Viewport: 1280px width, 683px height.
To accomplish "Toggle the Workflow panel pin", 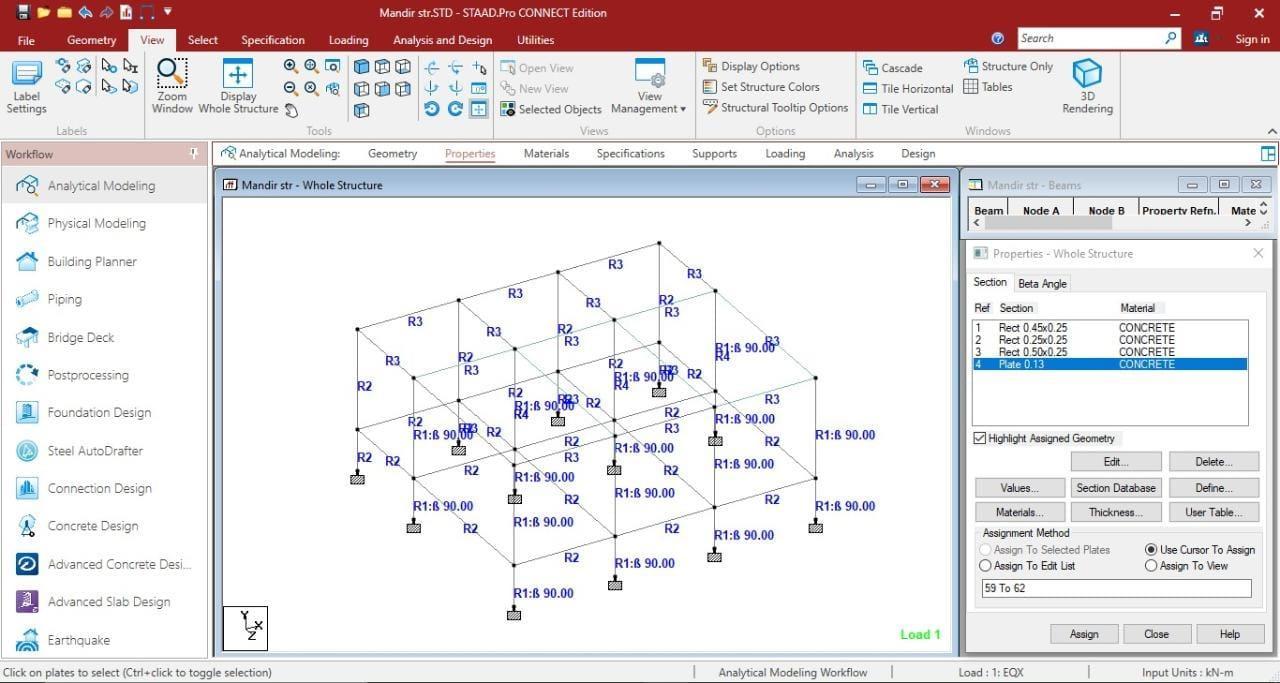I will click(x=194, y=154).
